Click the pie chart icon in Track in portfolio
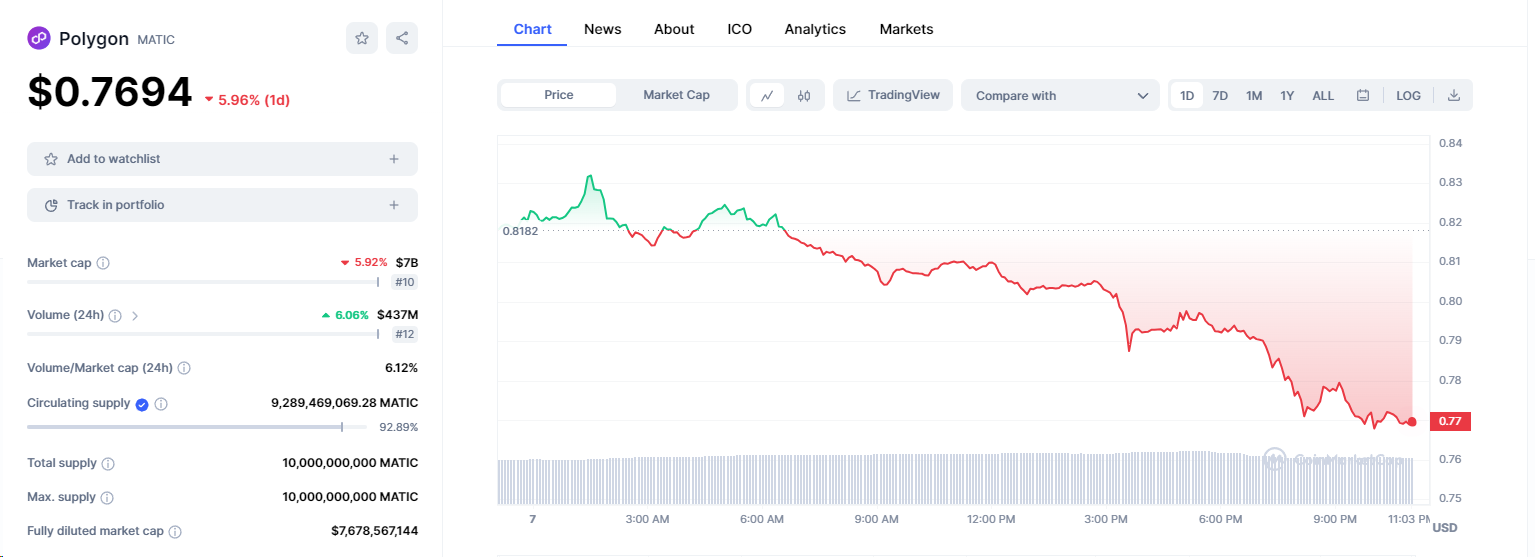Screen dimensions: 1535x557 [x=51, y=205]
